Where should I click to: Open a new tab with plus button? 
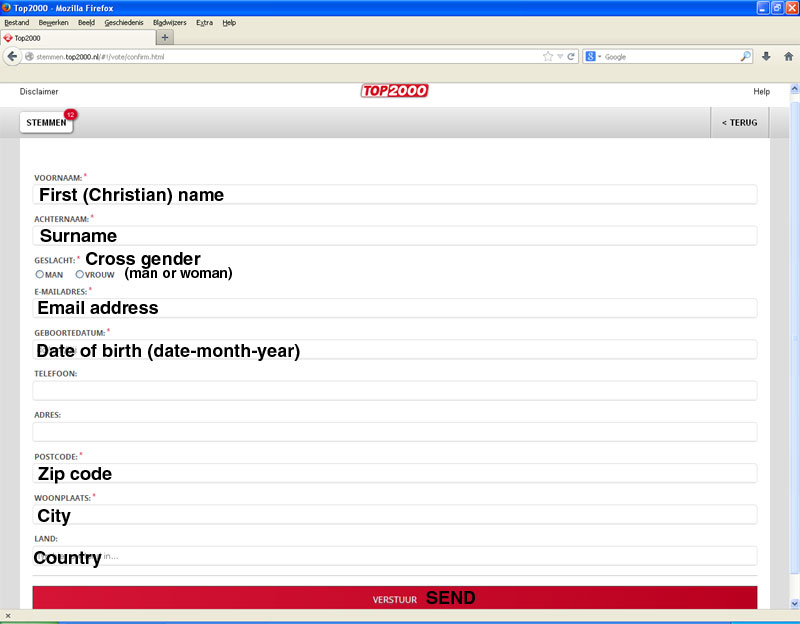click(166, 37)
